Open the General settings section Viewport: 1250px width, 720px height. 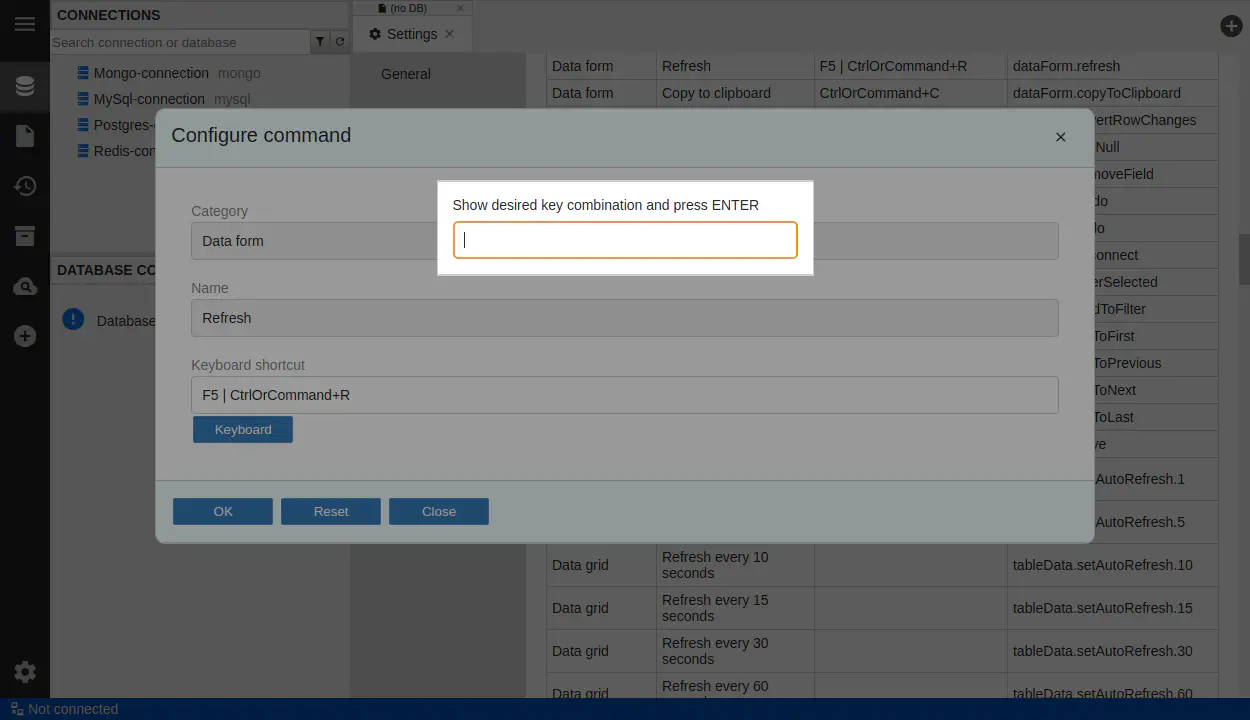point(406,74)
